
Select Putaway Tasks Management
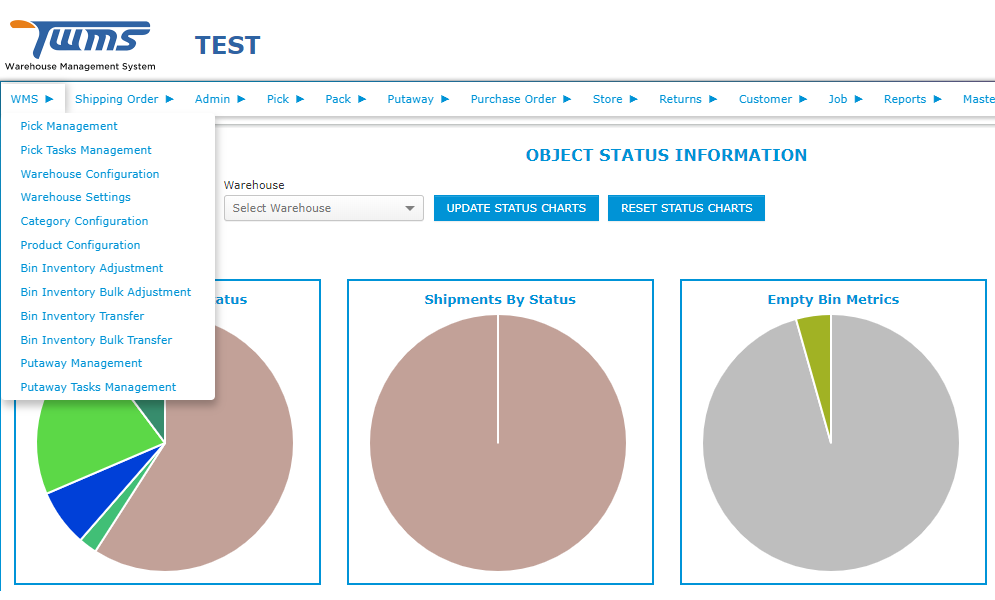click(x=98, y=387)
